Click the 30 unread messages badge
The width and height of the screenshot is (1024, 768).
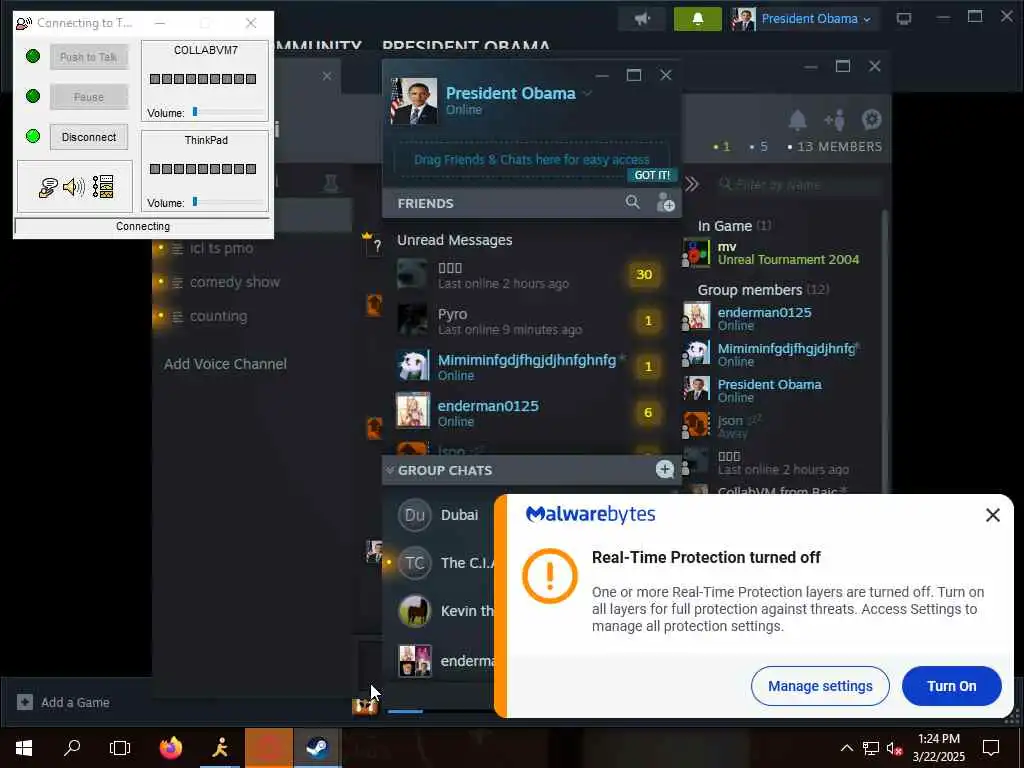tap(644, 274)
